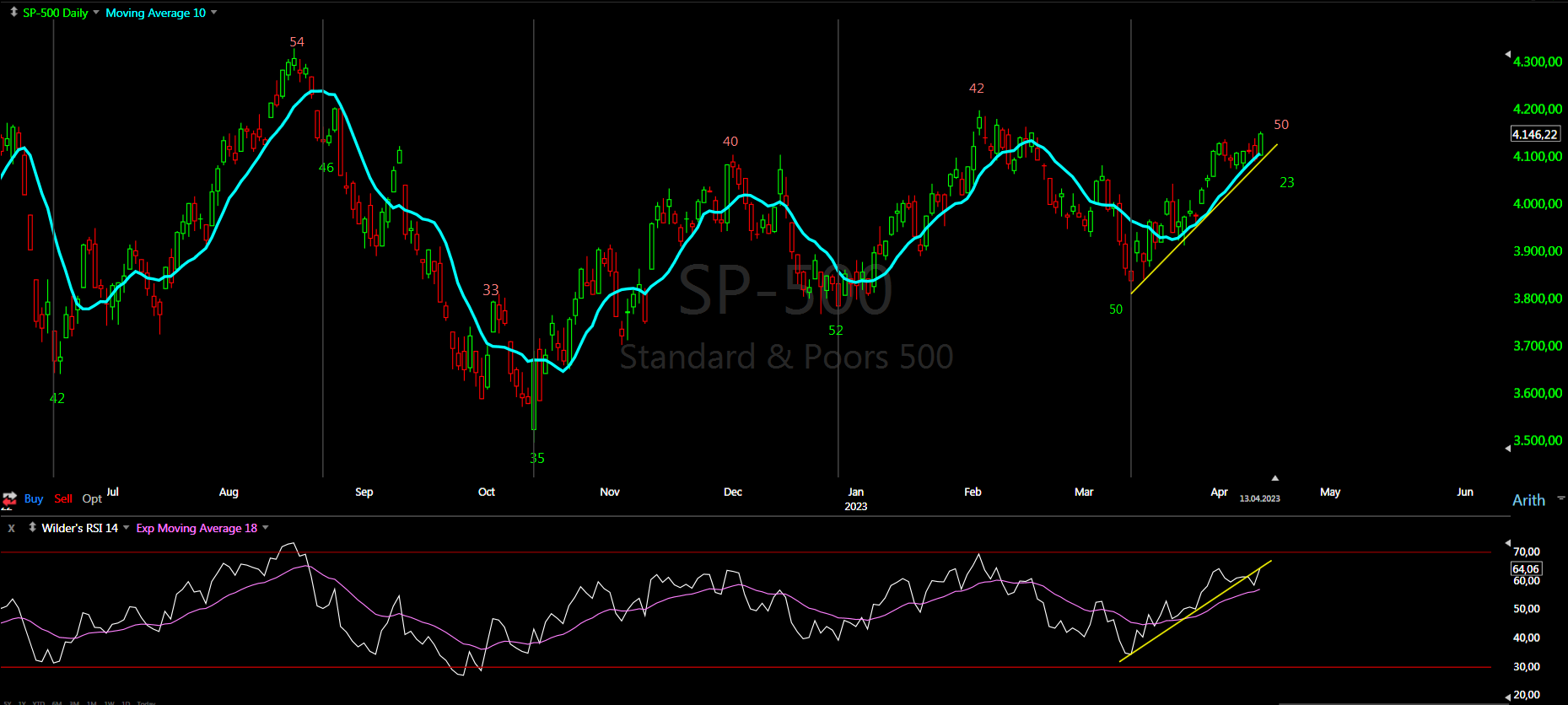Click the 4.300,00 price axis label
Image resolution: width=1568 pixels, height=705 pixels.
(1538, 62)
